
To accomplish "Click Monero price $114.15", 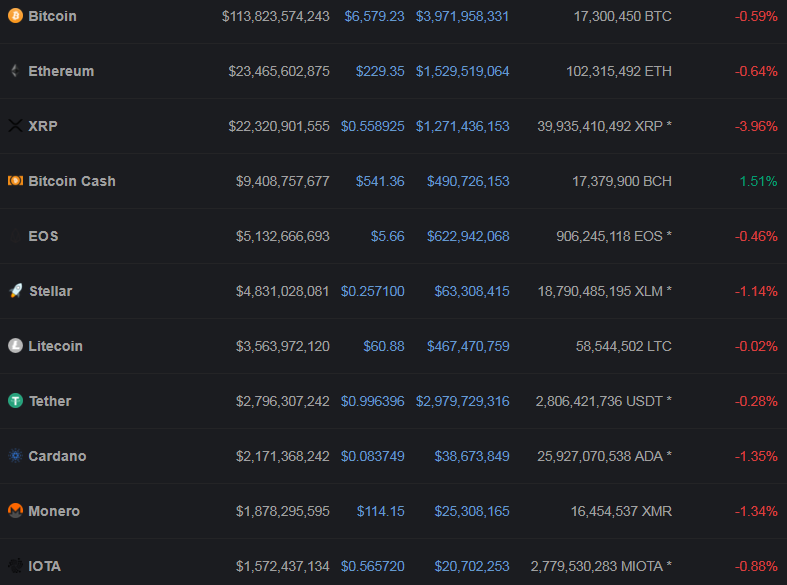I will pyautogui.click(x=380, y=511).
